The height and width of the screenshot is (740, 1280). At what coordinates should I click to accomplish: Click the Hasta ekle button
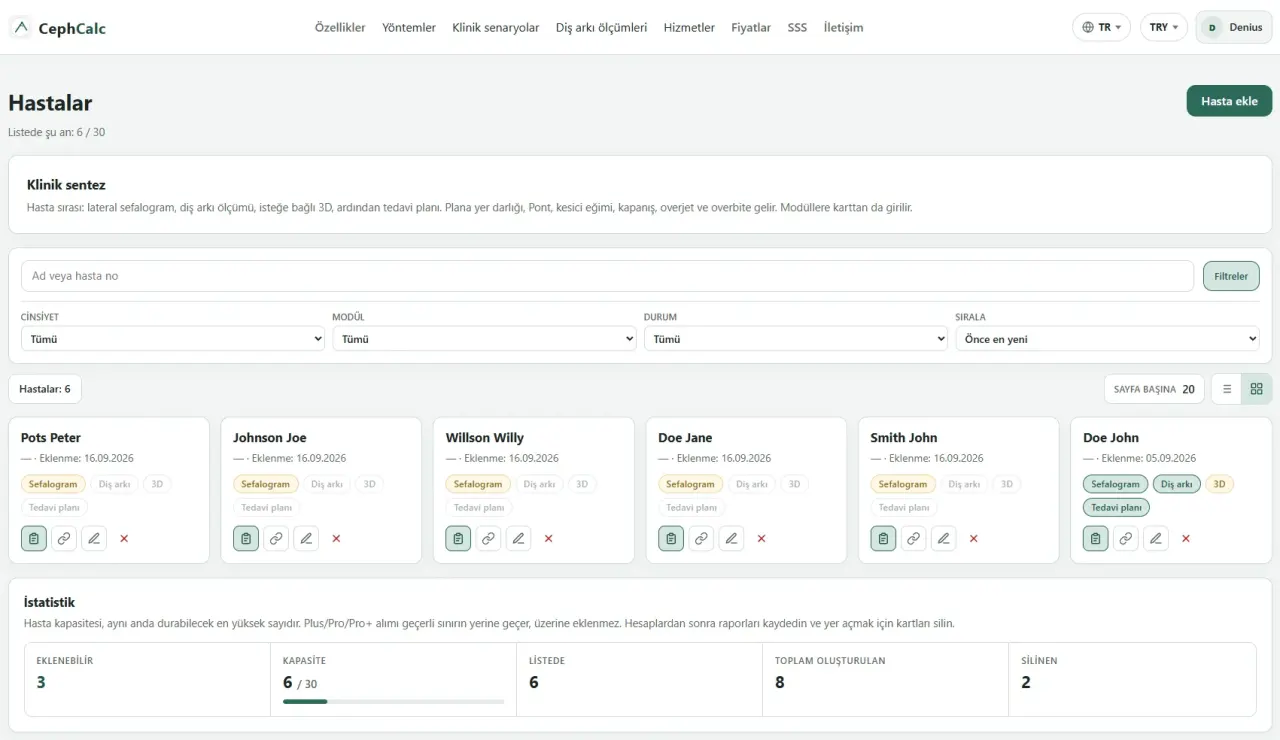pos(1229,101)
